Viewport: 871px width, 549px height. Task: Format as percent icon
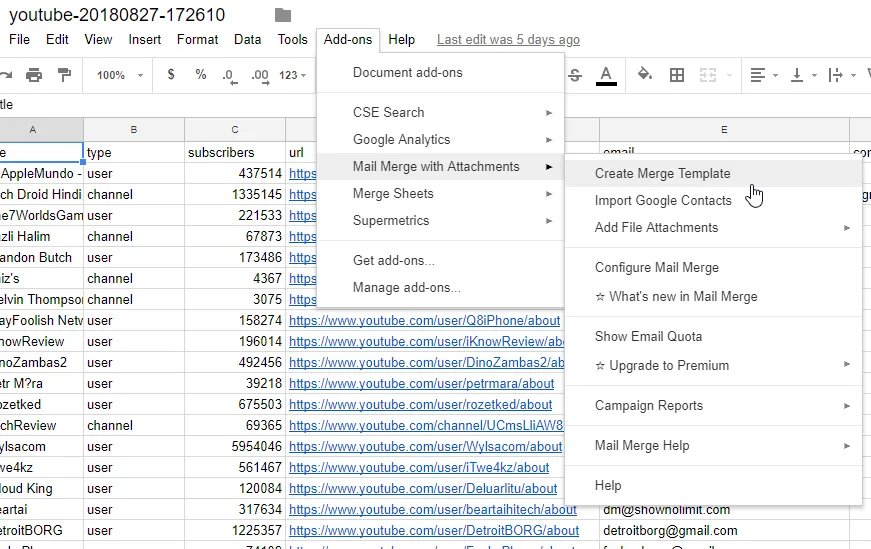point(201,74)
